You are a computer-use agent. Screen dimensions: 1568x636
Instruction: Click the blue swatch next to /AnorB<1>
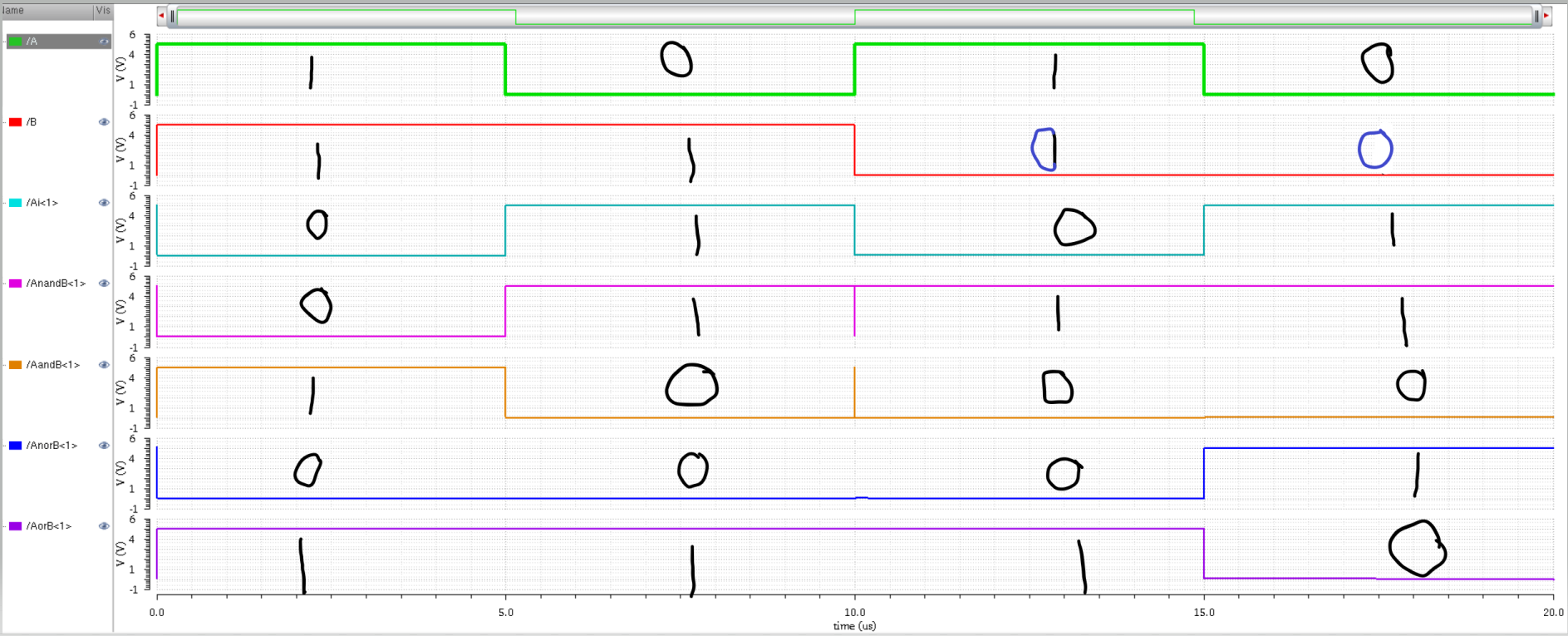(x=15, y=446)
